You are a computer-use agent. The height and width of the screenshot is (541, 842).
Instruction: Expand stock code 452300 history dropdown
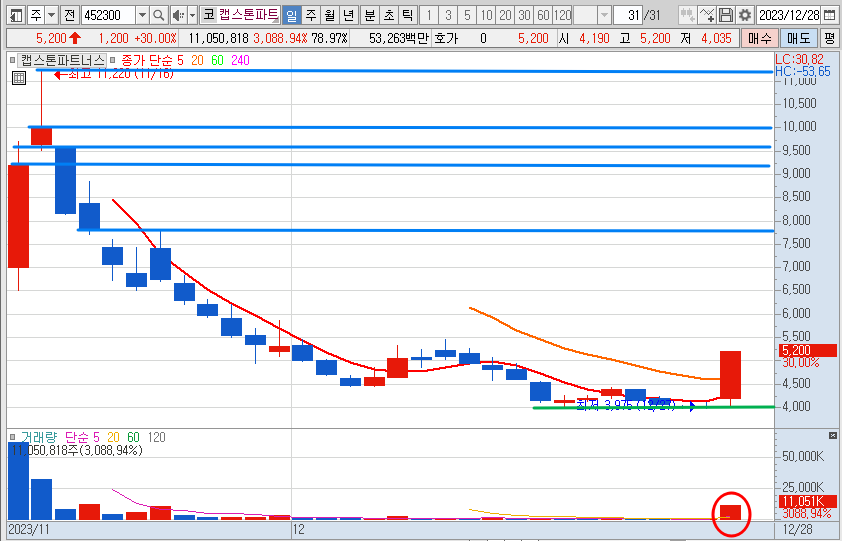click(x=142, y=15)
